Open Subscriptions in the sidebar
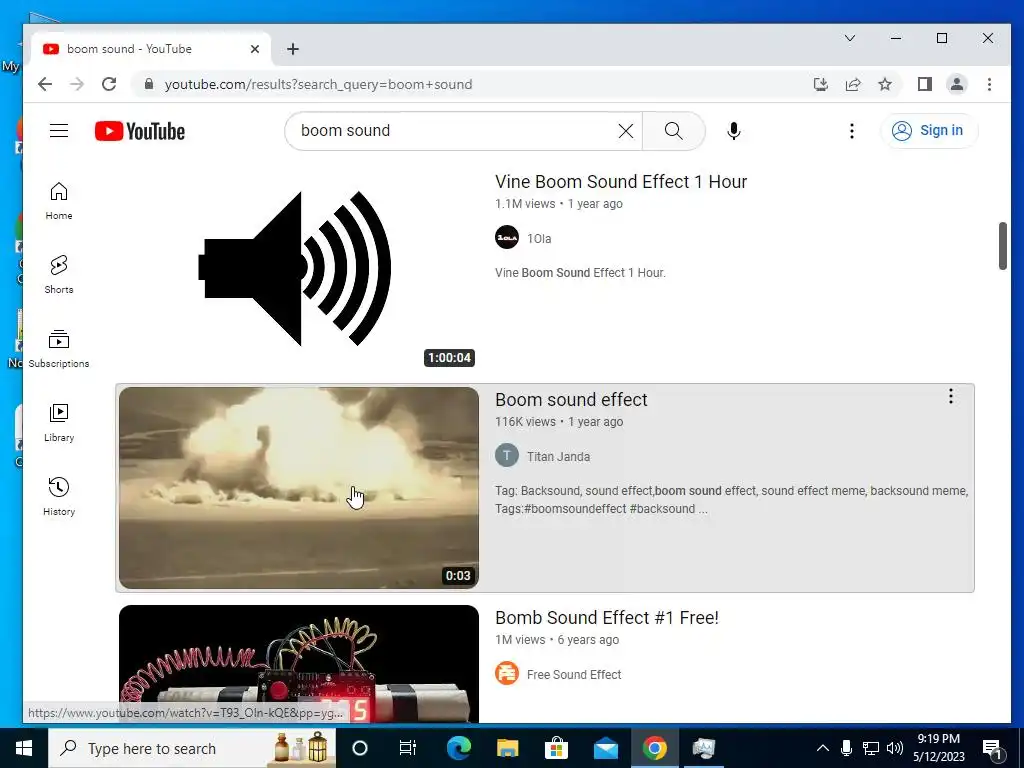The width and height of the screenshot is (1024, 768). [x=59, y=349]
